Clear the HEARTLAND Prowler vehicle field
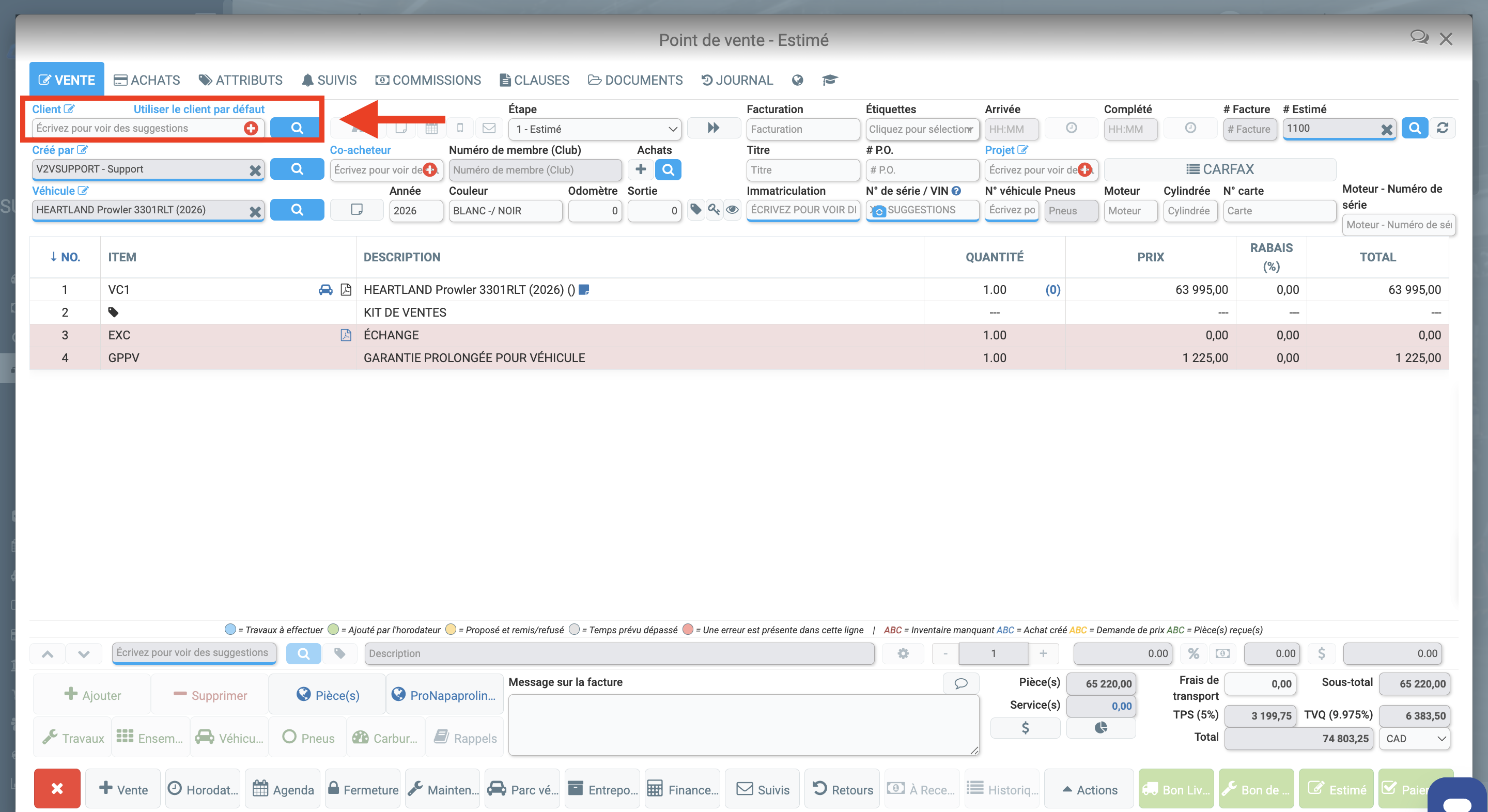 click(255, 211)
